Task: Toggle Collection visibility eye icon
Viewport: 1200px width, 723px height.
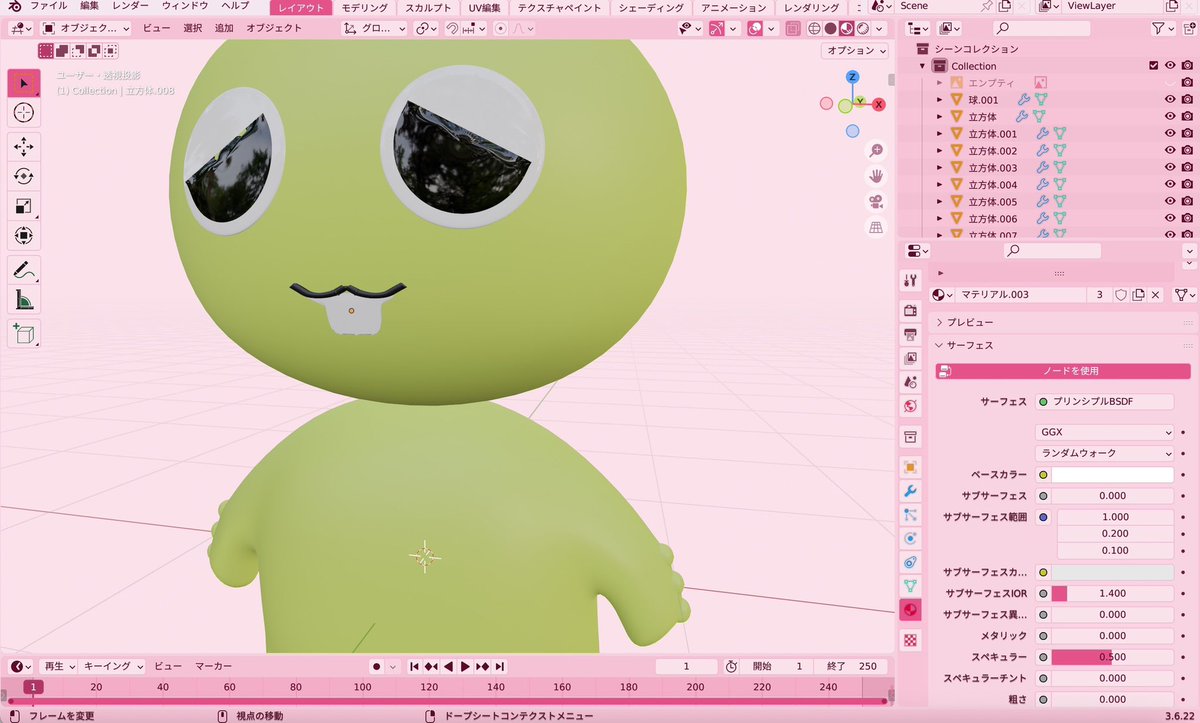Action: 1170,66
